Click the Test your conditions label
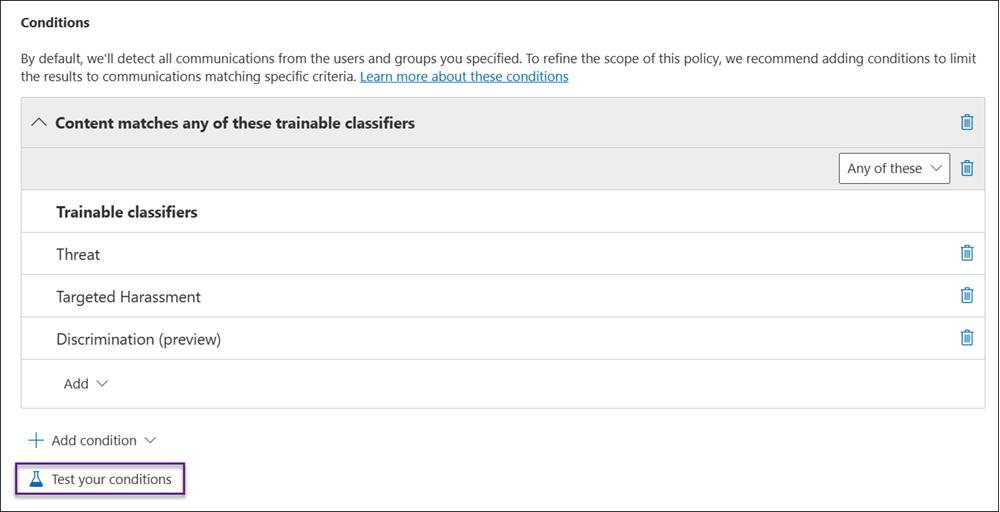The height and width of the screenshot is (512, 1000). click(111, 479)
